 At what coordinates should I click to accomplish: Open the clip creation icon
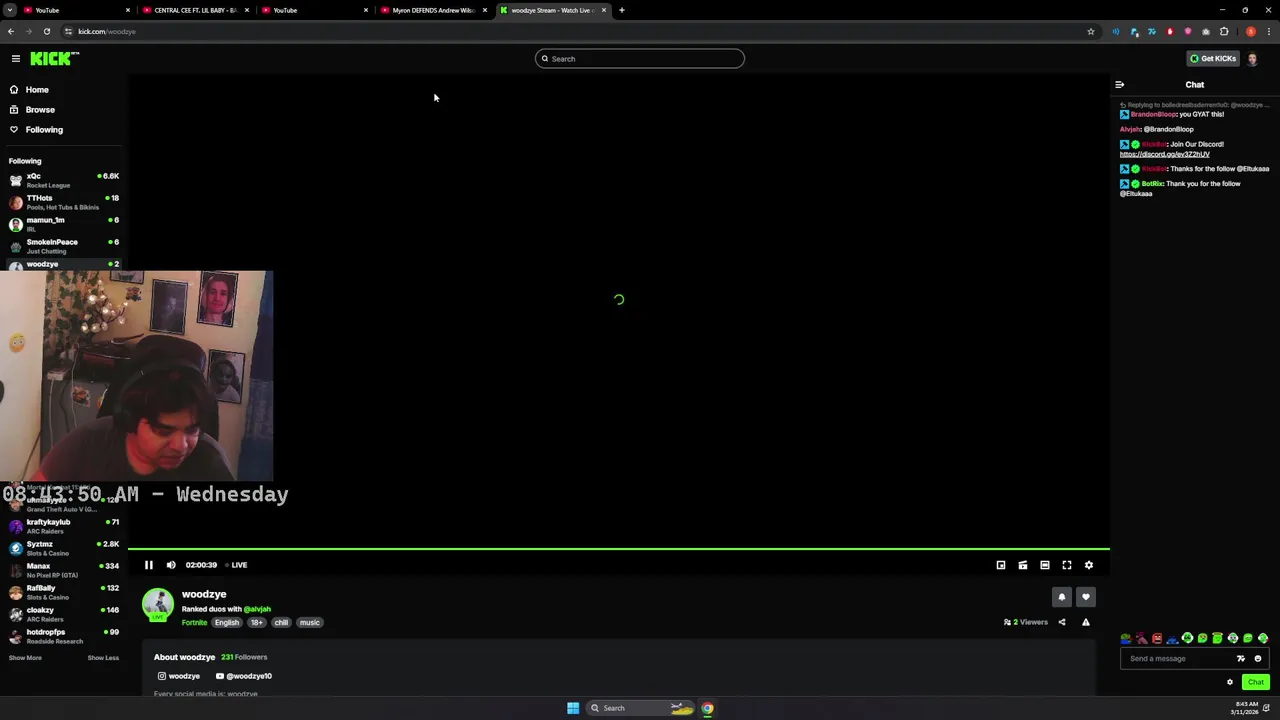pyautogui.click(x=1023, y=565)
